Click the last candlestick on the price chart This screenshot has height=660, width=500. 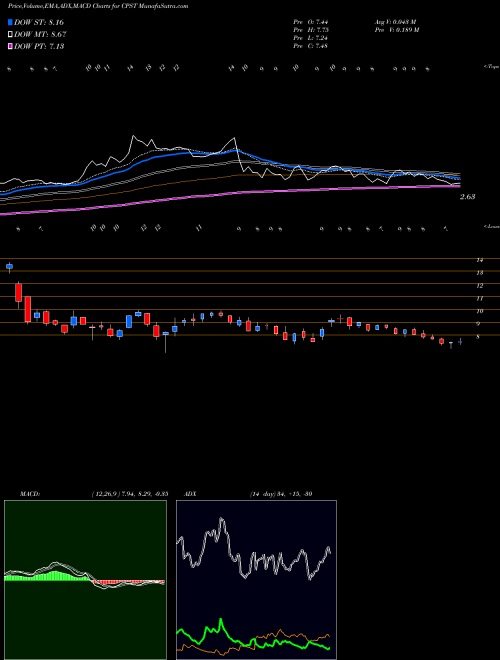pos(460,342)
